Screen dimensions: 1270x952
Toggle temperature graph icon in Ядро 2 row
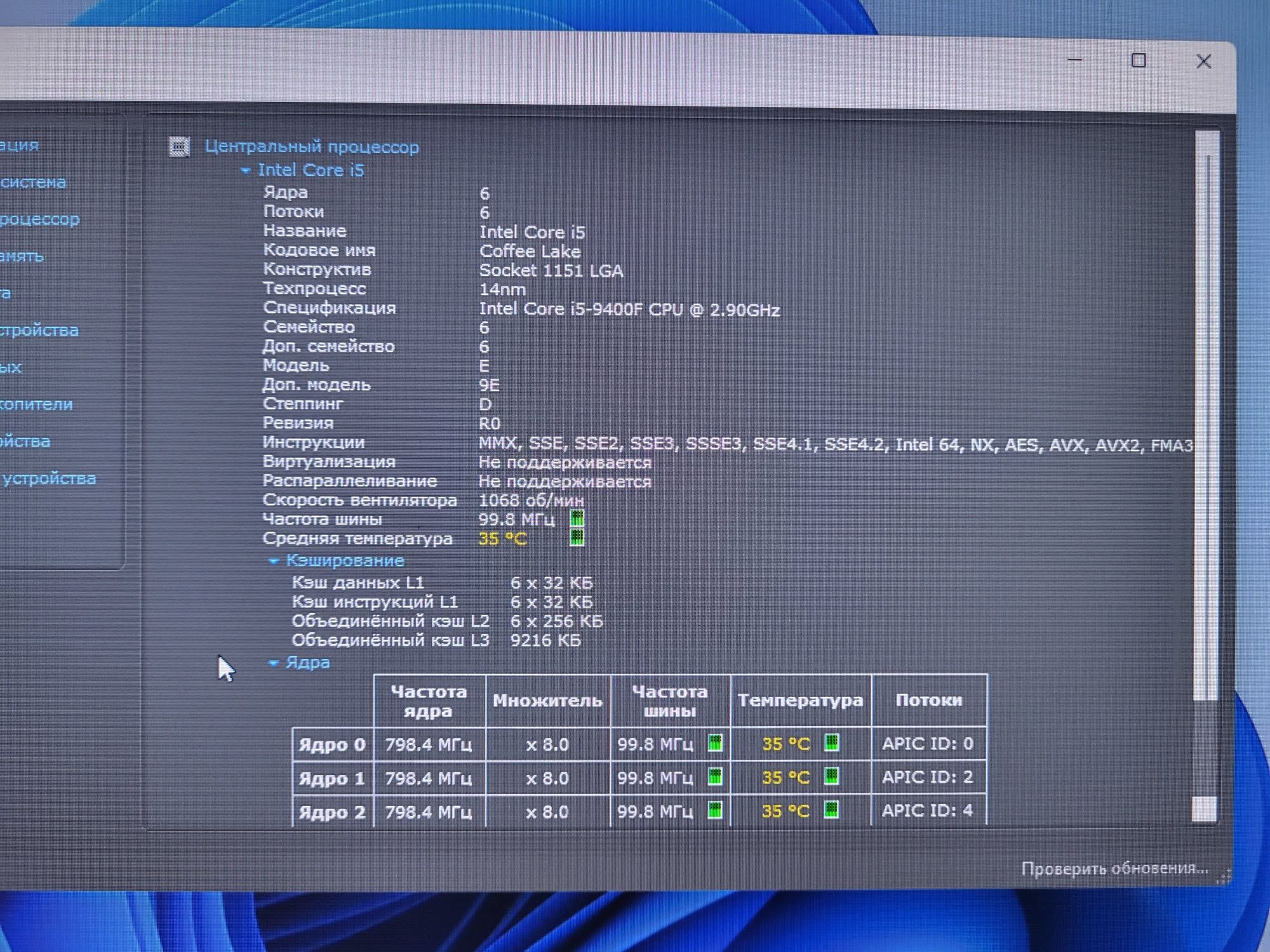click(831, 810)
